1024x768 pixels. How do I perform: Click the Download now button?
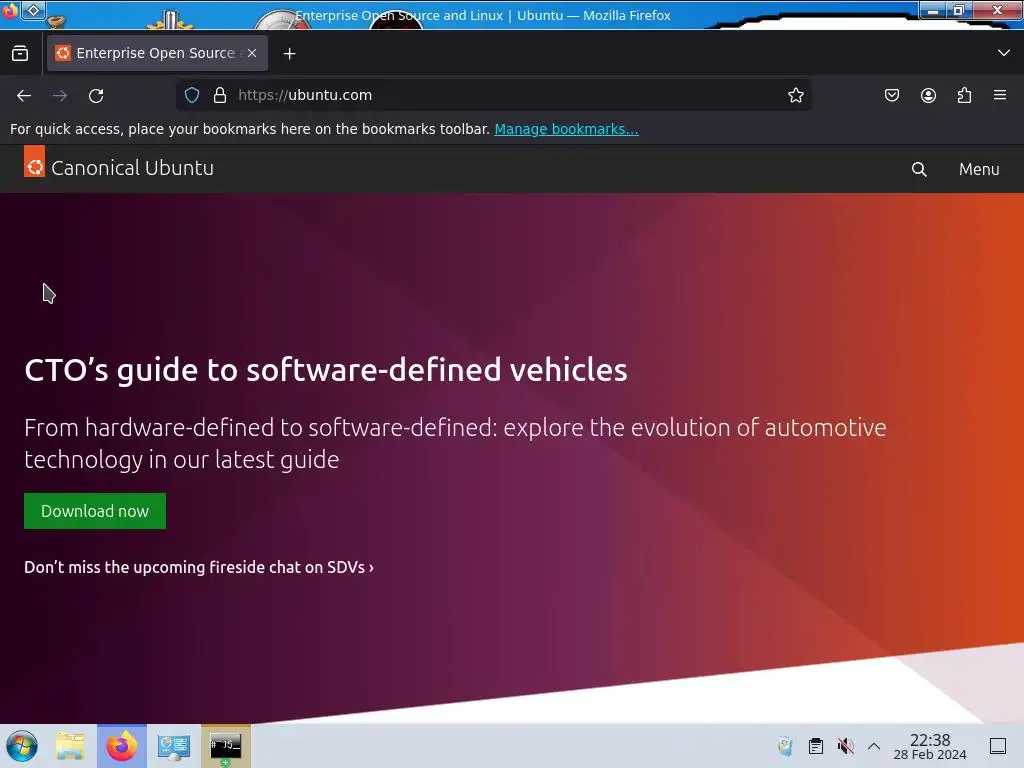pyautogui.click(x=95, y=511)
